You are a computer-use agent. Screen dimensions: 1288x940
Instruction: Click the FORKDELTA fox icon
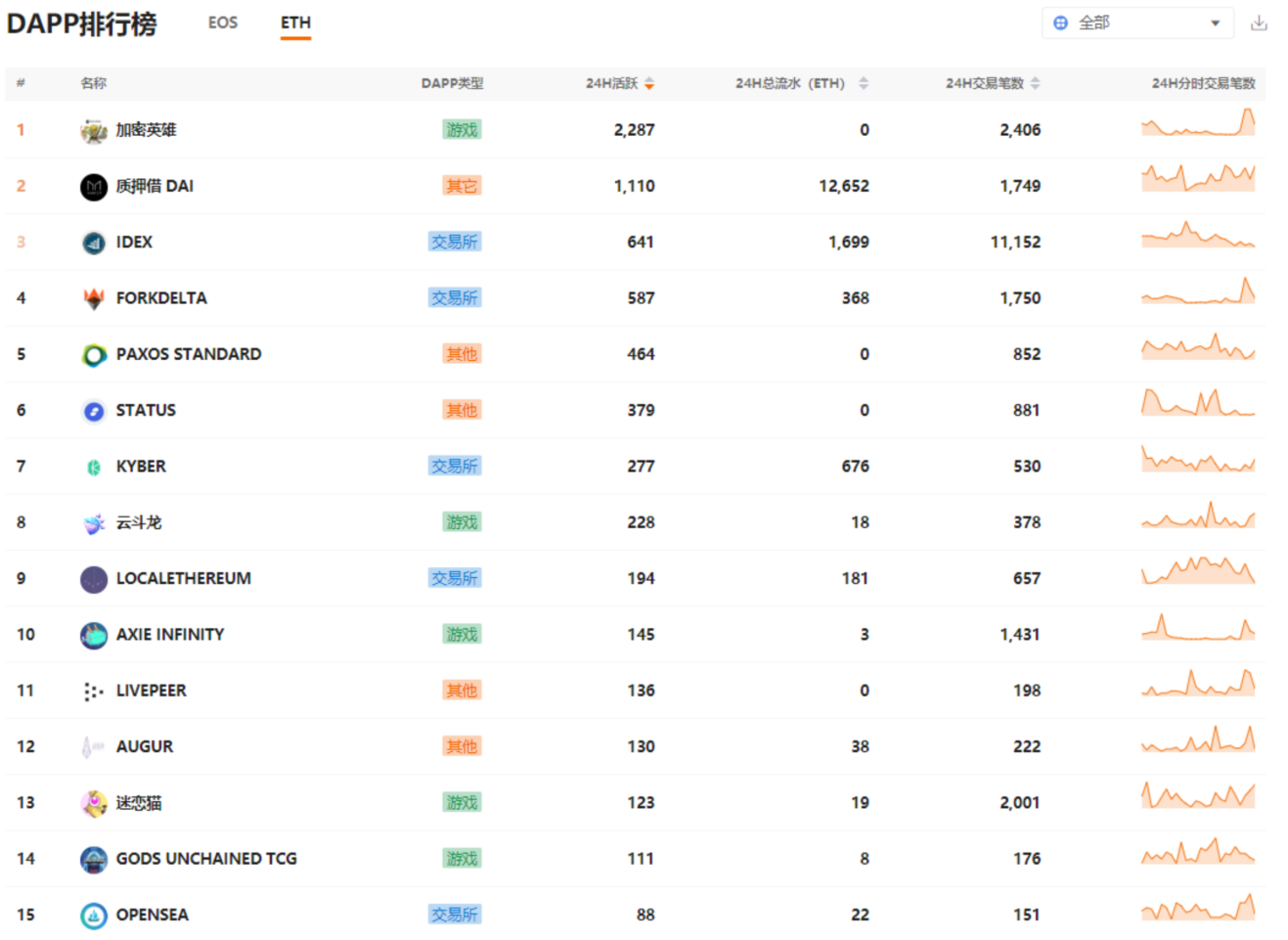coord(94,298)
